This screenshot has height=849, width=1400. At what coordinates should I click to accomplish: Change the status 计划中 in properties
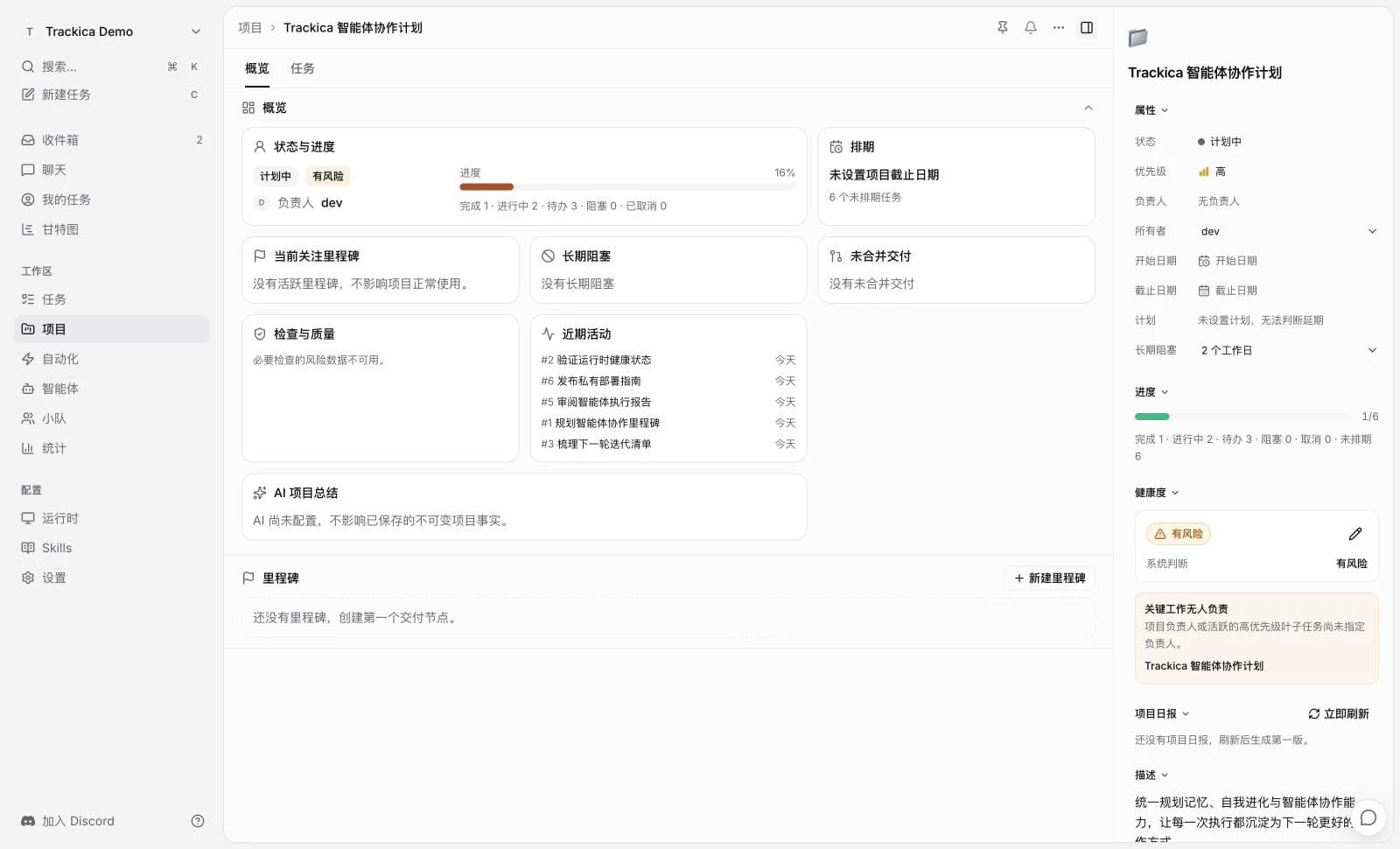click(1220, 142)
